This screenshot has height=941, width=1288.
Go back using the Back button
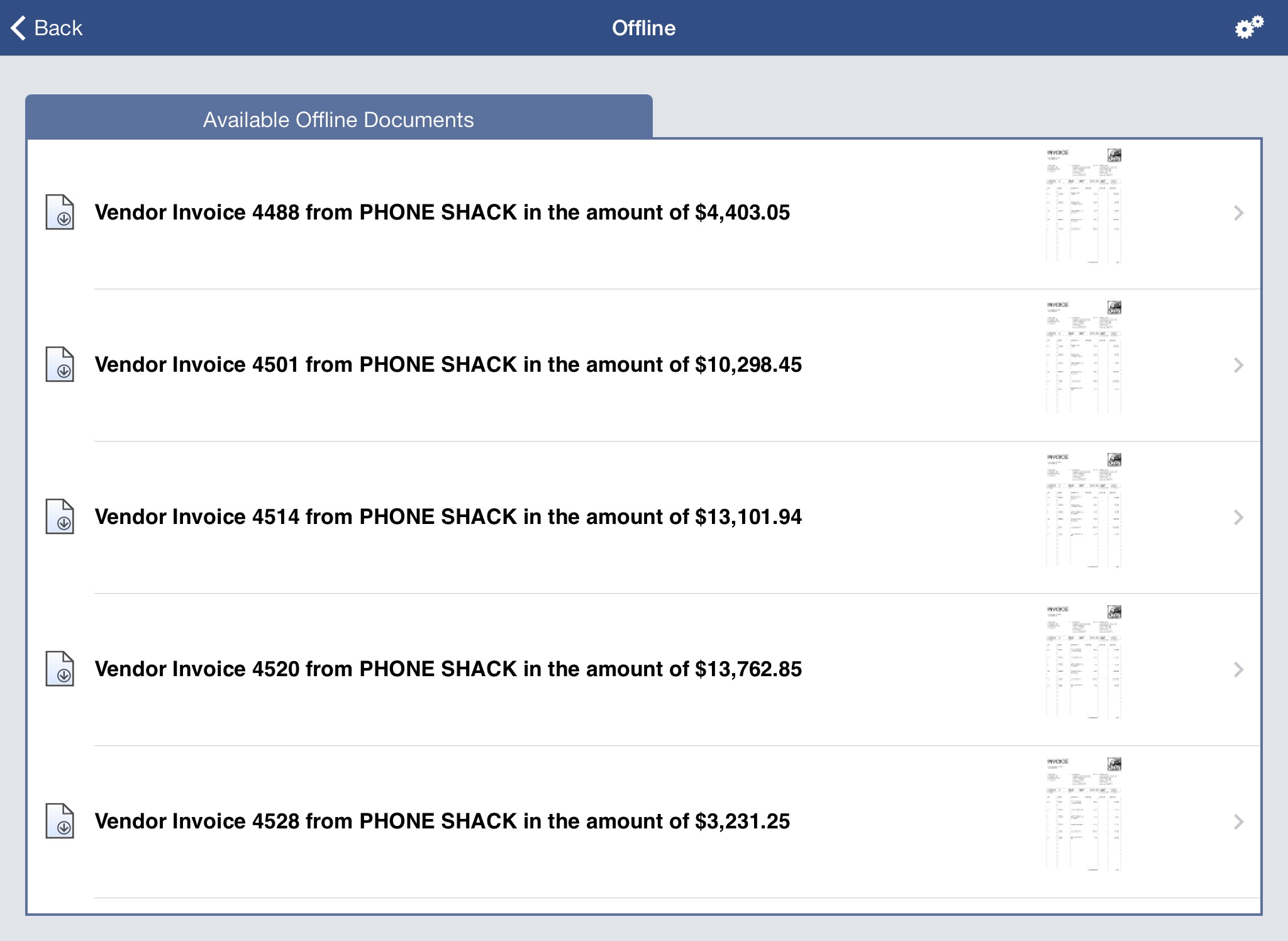pyautogui.click(x=47, y=28)
